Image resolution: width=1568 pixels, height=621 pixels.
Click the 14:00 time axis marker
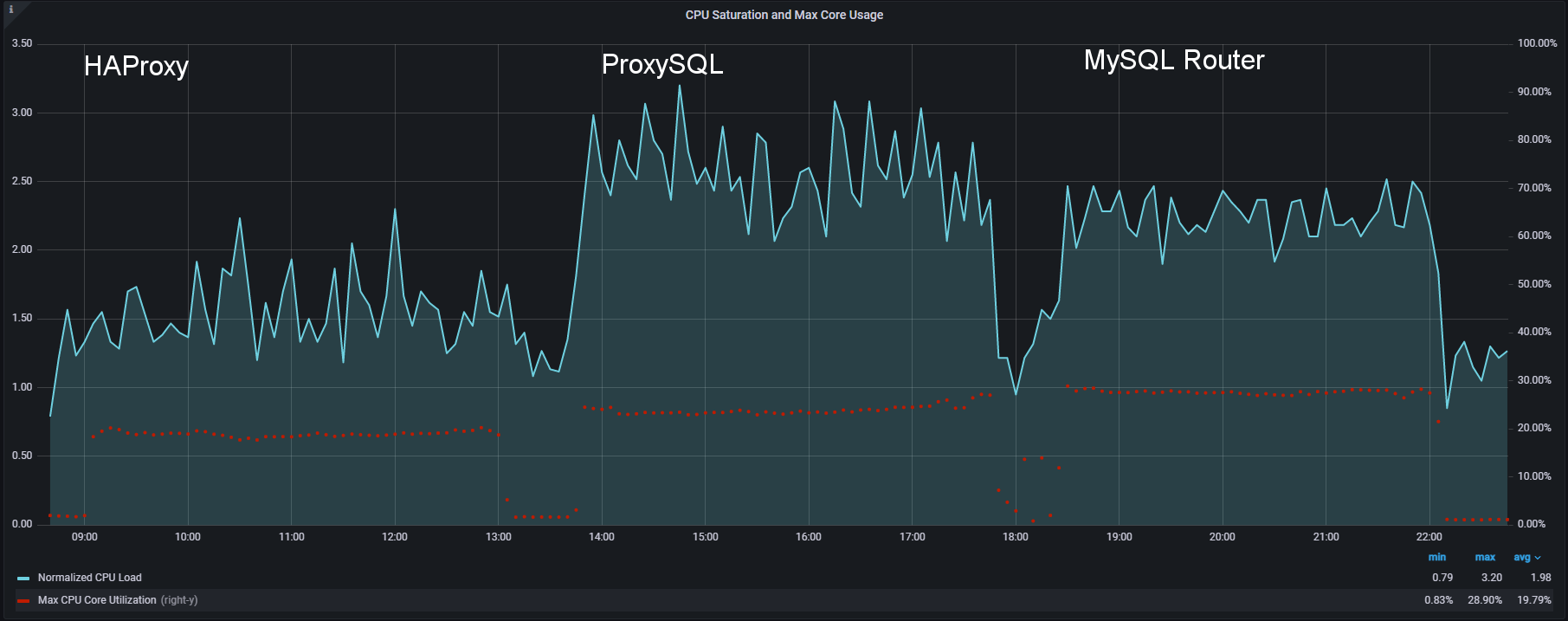point(602,537)
